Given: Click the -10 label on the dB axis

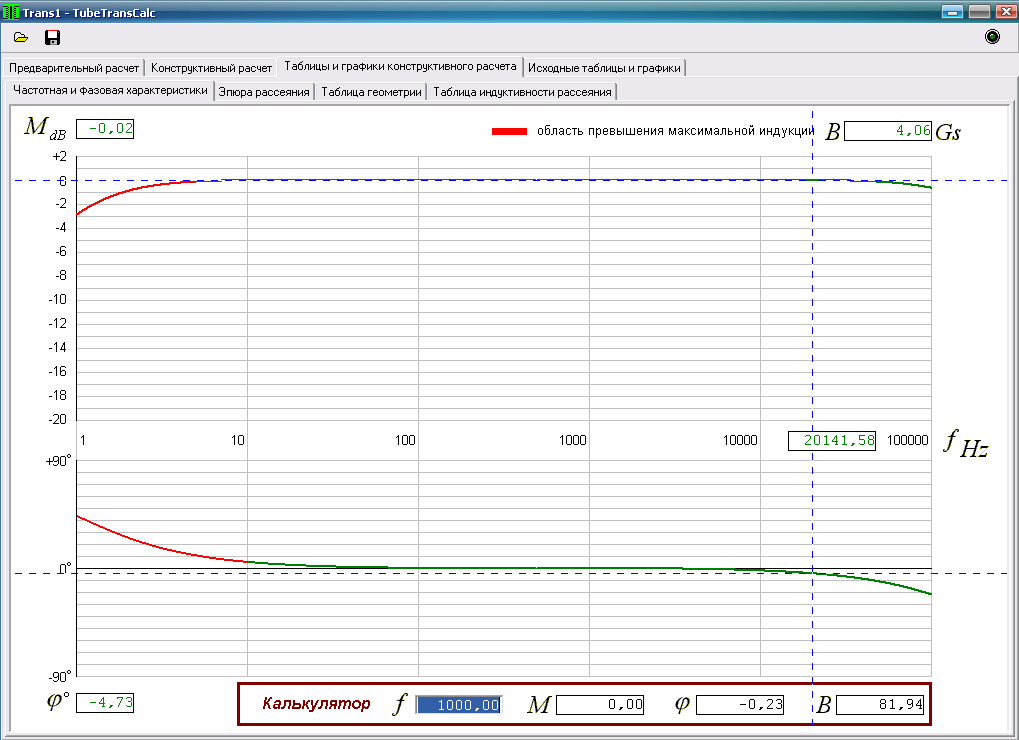Looking at the screenshot, I should coord(58,299).
